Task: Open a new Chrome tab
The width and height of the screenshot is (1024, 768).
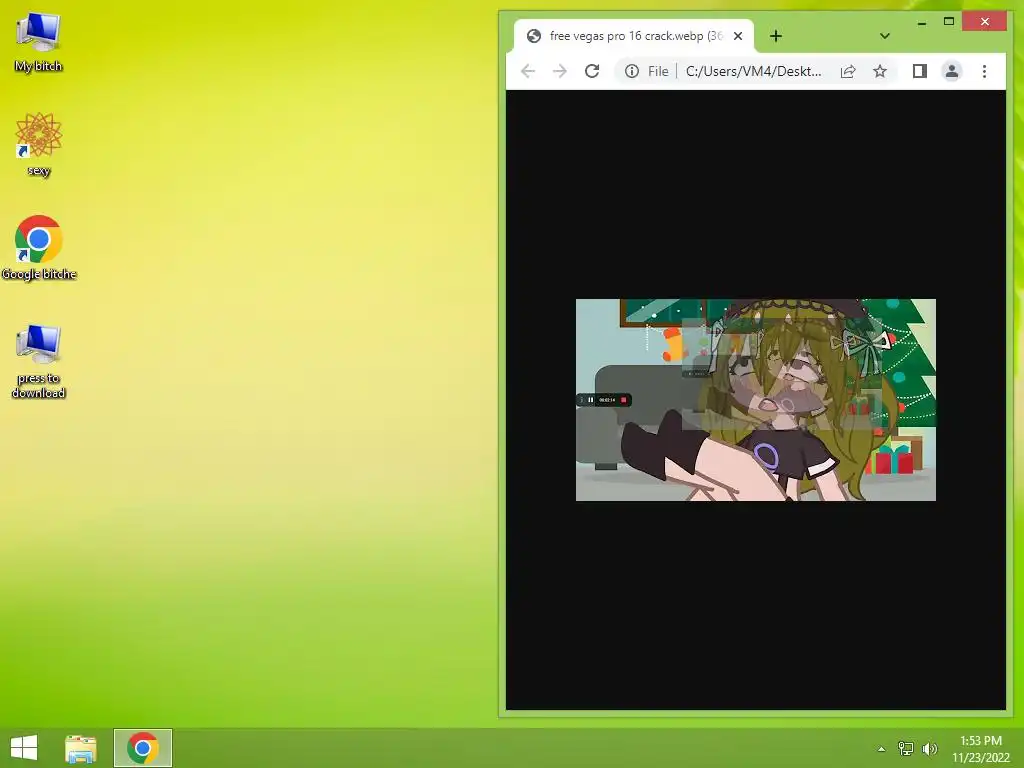Action: pyautogui.click(x=775, y=36)
